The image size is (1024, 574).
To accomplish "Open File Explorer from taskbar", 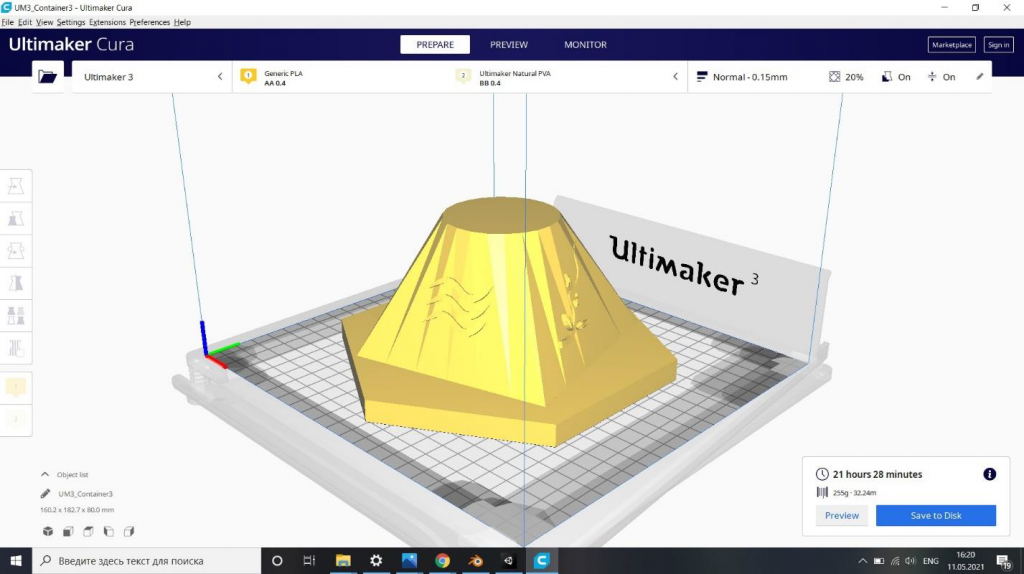I will tap(343, 560).
